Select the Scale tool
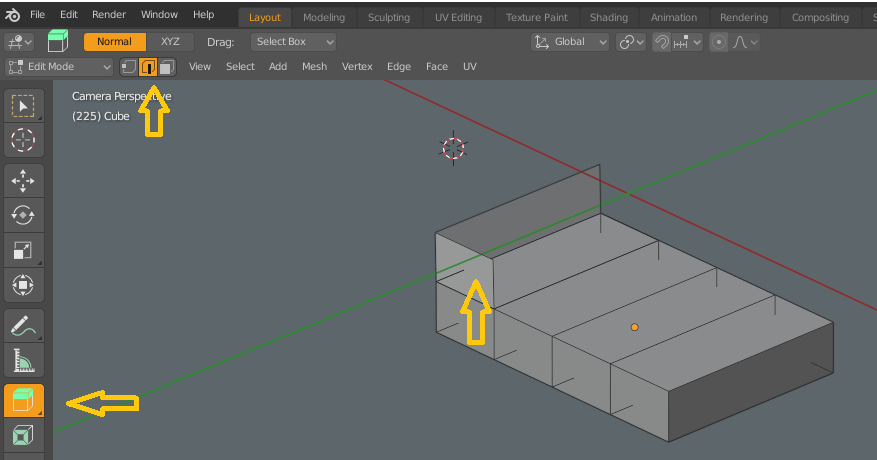 (x=23, y=250)
